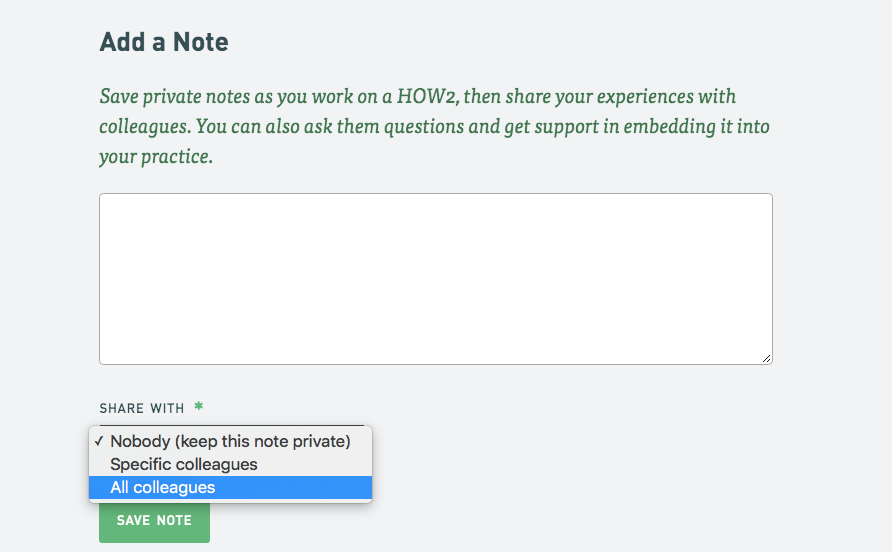Click the word 'Note' in the heading
Image resolution: width=892 pixels, height=552 pixels.
(x=200, y=42)
